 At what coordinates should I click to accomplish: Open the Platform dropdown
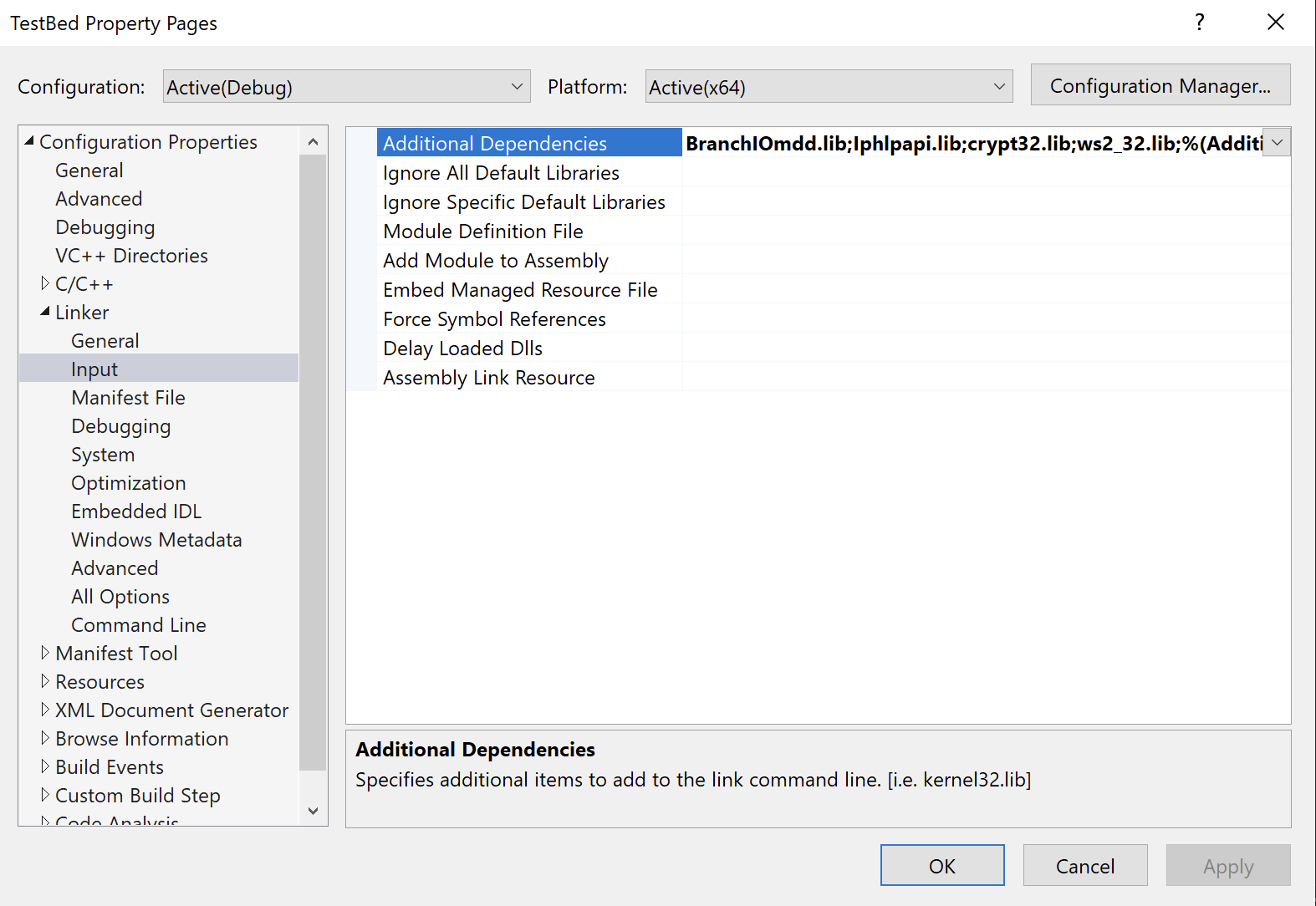[x=829, y=86]
